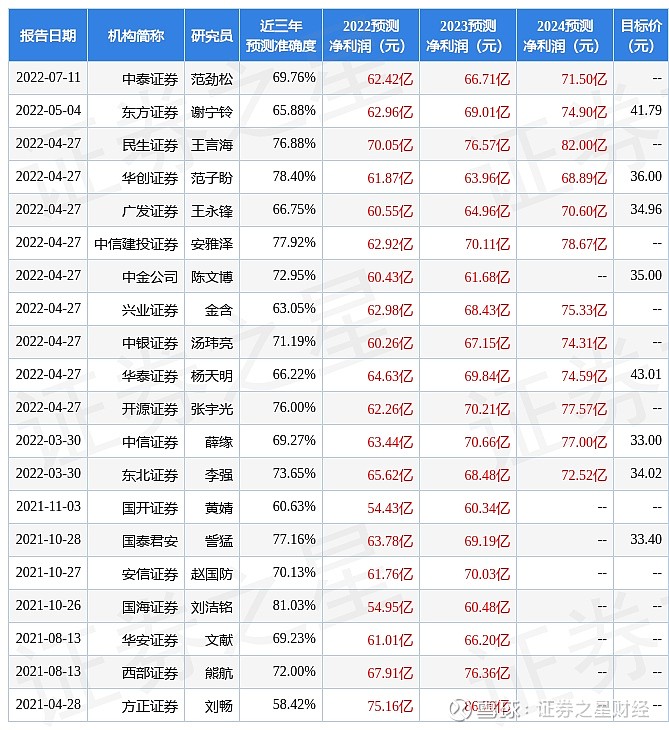Select the date cell 2021-10-26
This screenshot has width=669, height=730.
(48, 605)
